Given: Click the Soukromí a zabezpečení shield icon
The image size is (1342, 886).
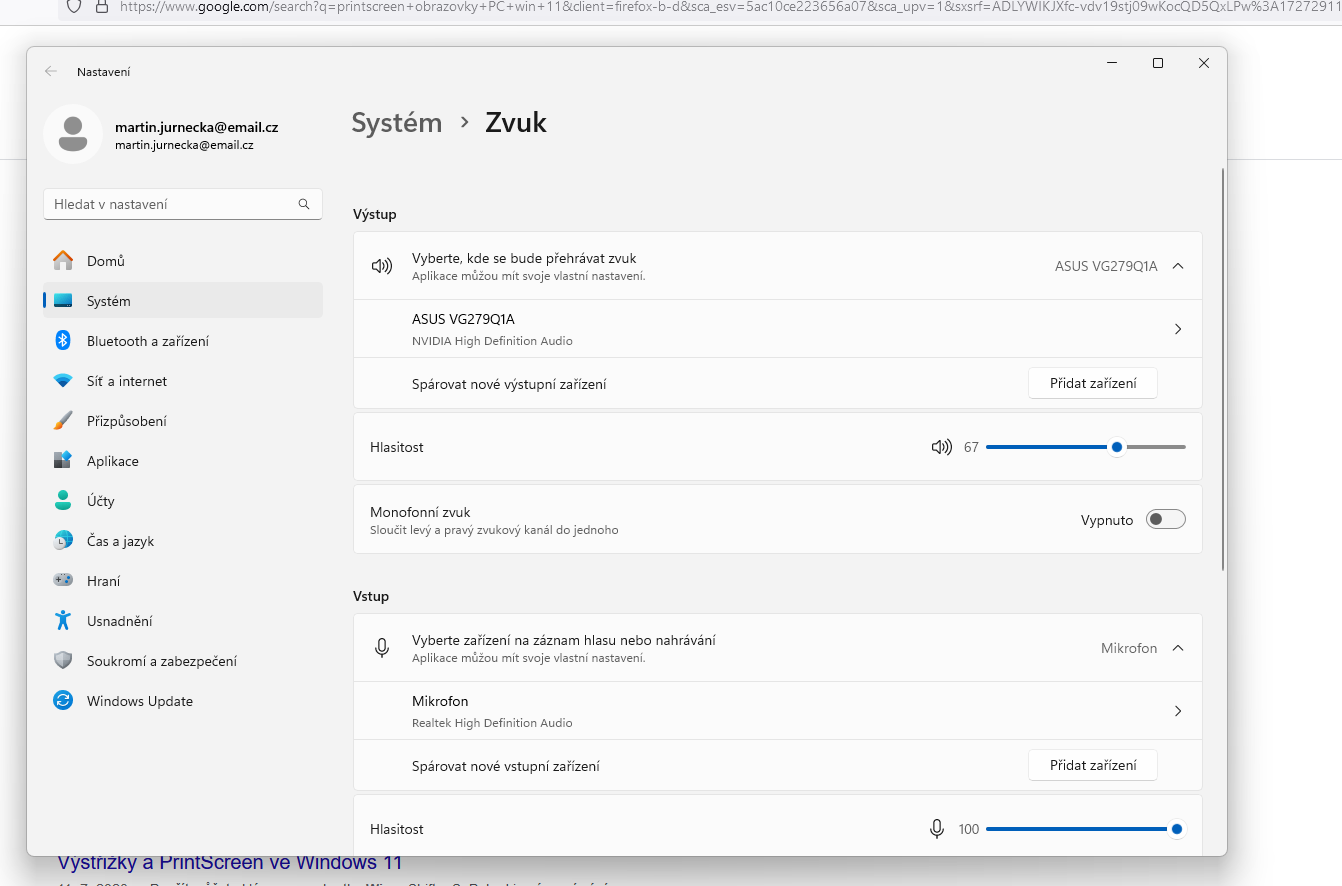Looking at the screenshot, I should tap(63, 661).
